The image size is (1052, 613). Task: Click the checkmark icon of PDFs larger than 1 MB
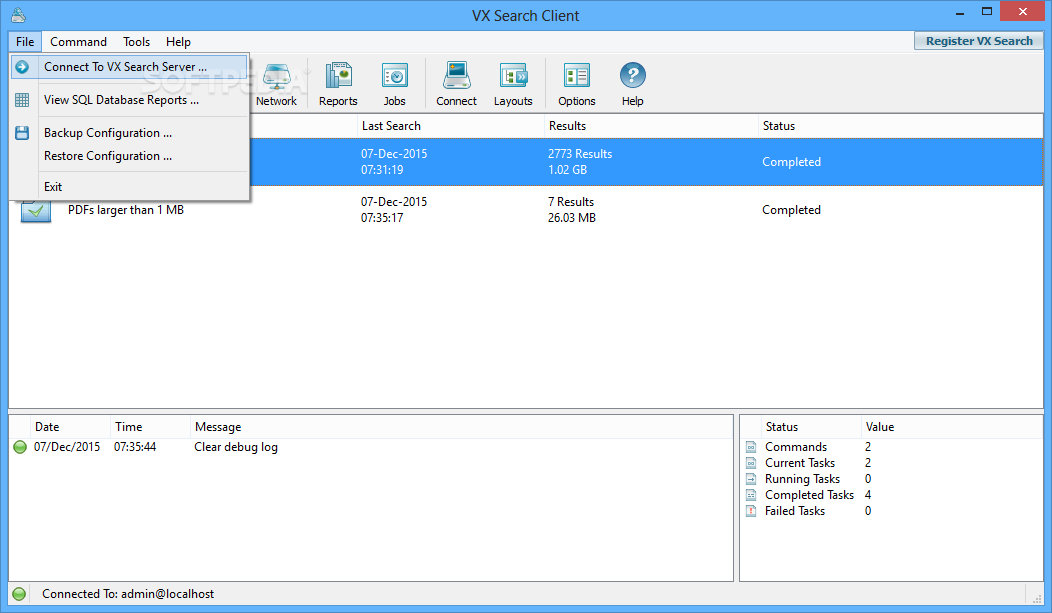[36, 211]
